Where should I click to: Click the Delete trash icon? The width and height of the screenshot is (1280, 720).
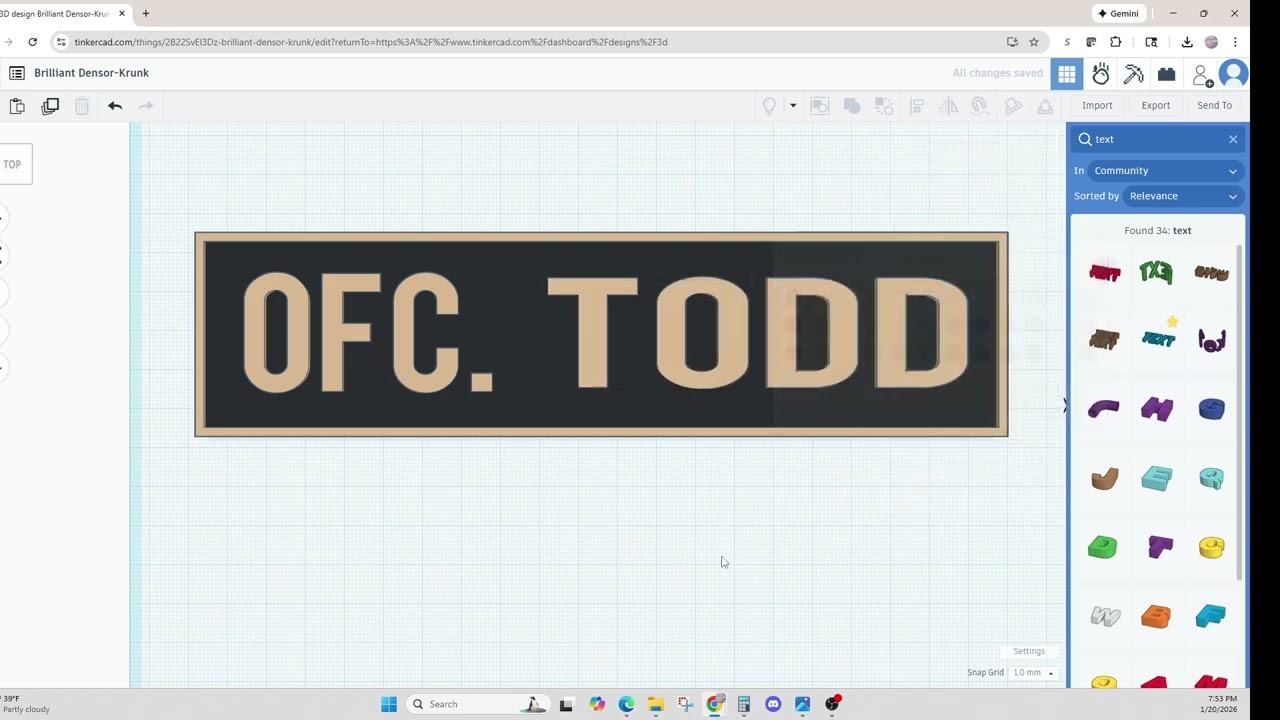[82, 106]
